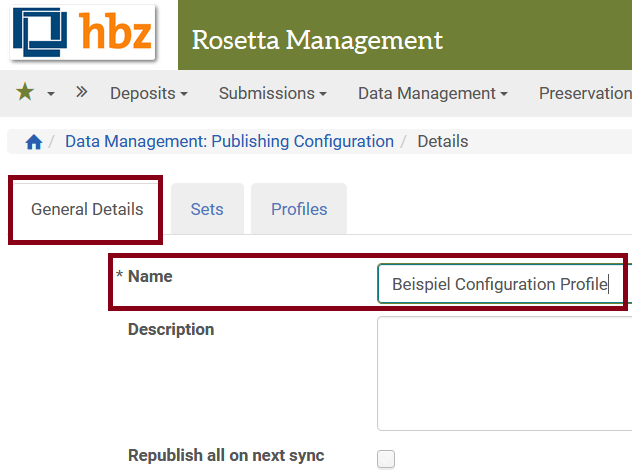Expand the Data Management menu
Viewport: 632px width, 476px height.
pyautogui.click(x=432, y=93)
